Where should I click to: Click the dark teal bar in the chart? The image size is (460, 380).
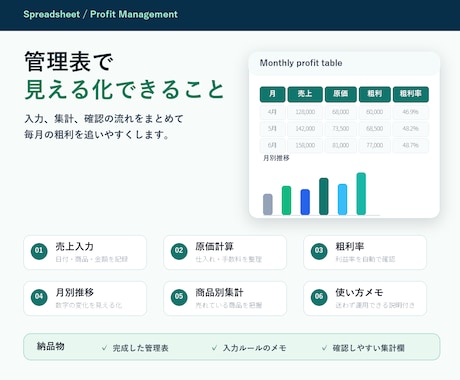click(324, 196)
